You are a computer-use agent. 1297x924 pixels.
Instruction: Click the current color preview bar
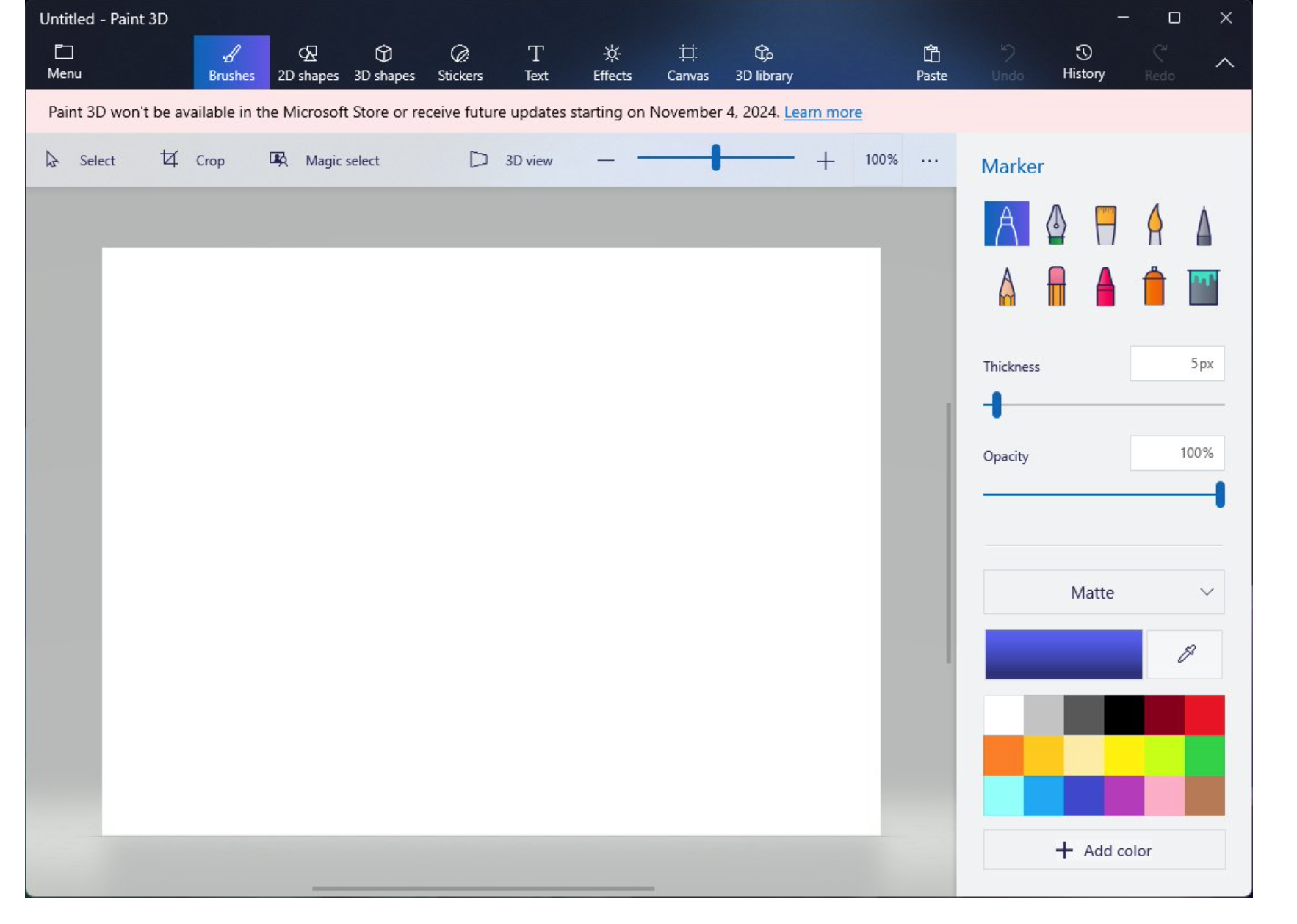click(x=1063, y=654)
